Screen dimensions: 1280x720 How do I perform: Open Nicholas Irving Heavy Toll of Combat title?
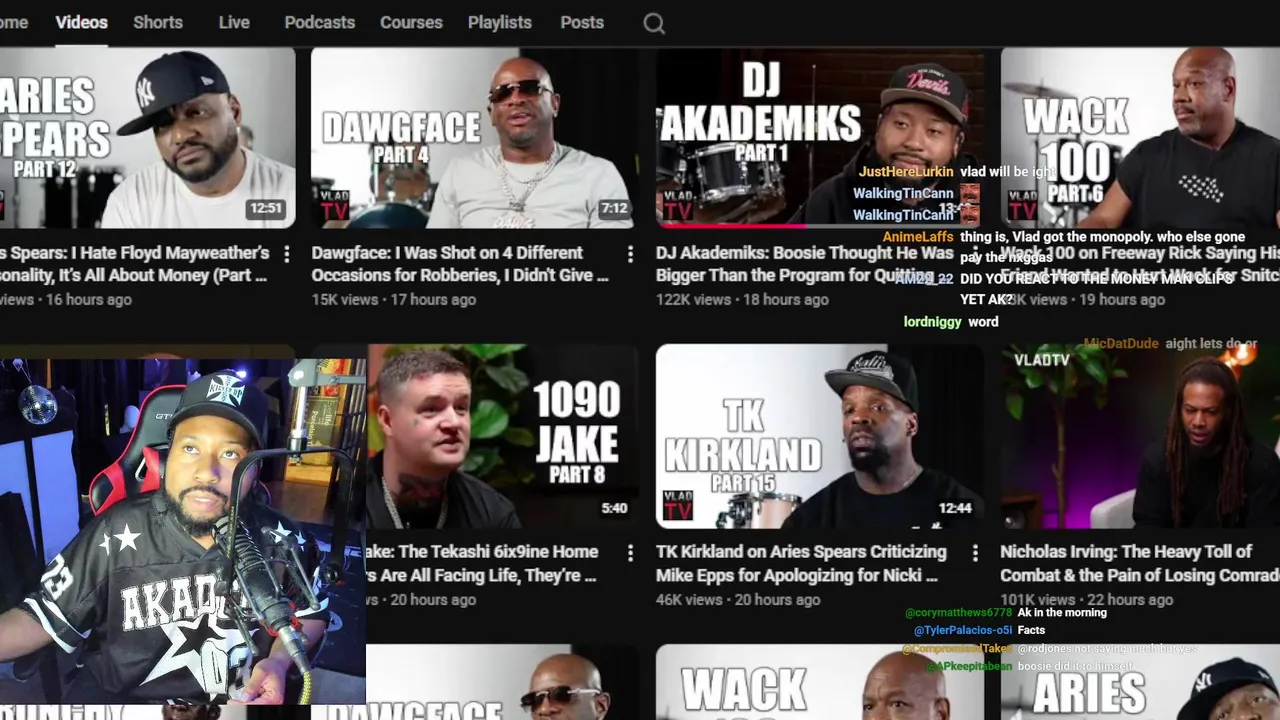(1140, 563)
